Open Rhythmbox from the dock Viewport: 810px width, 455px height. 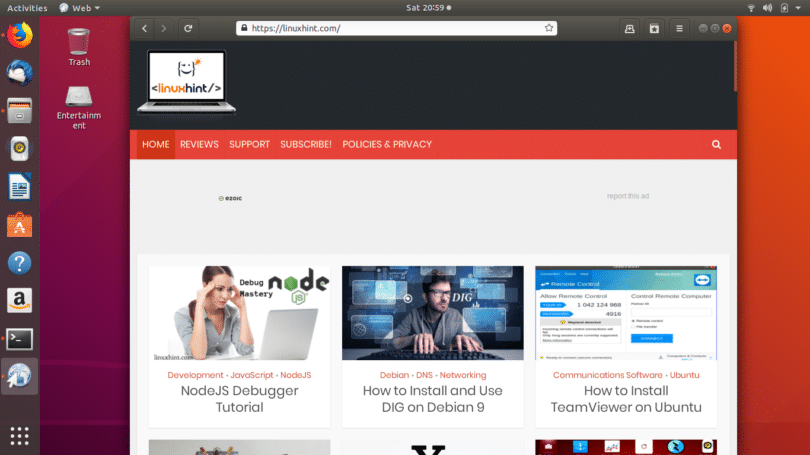point(20,149)
